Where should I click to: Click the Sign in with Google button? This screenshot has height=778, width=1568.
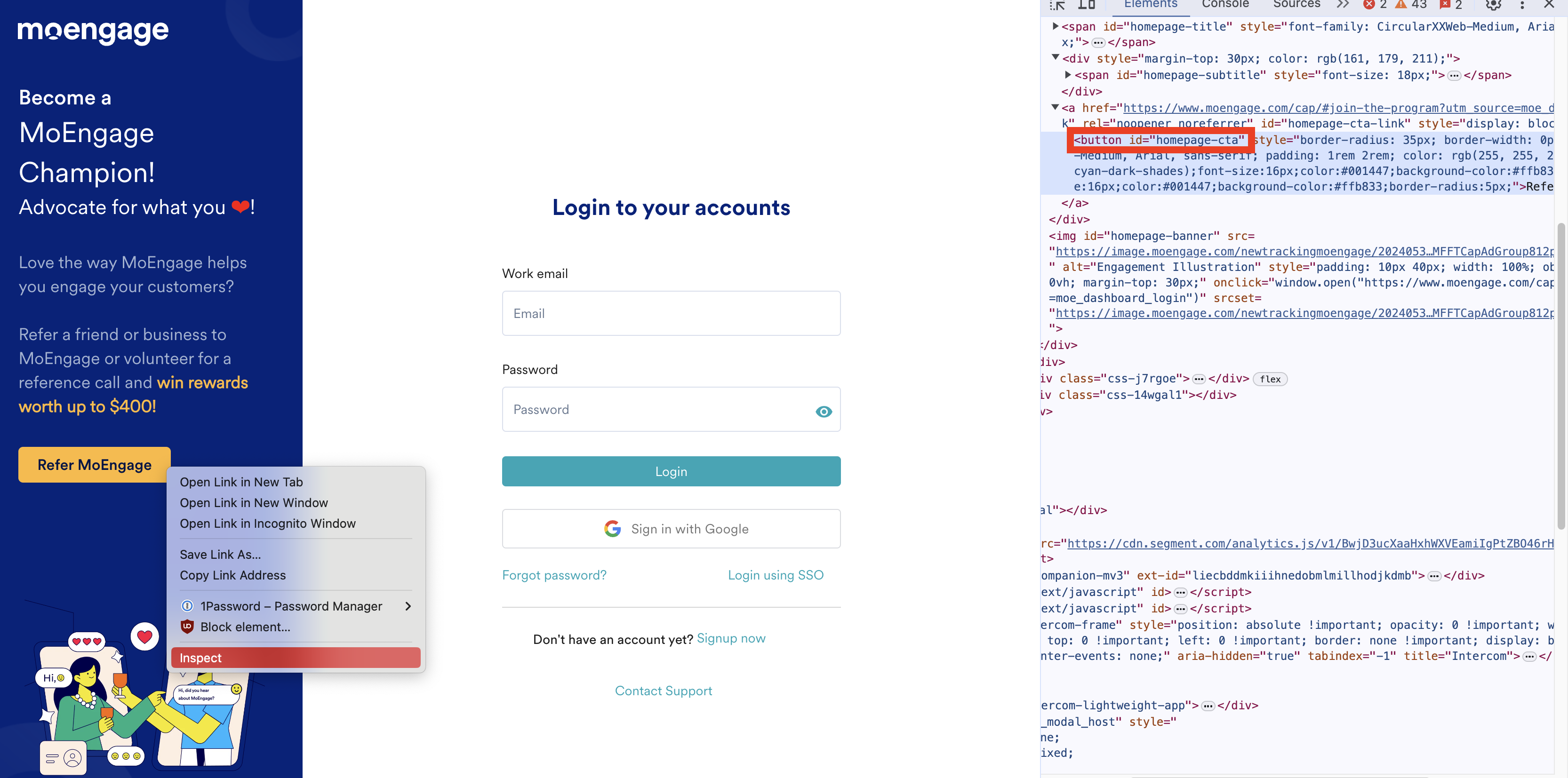click(x=671, y=529)
